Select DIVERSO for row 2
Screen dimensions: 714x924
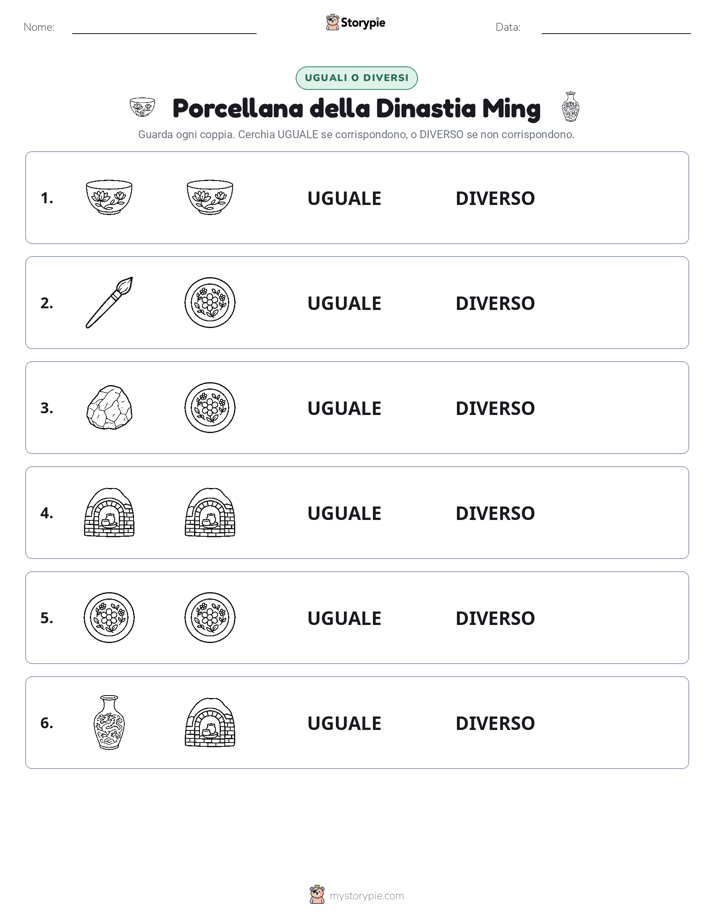(x=495, y=303)
